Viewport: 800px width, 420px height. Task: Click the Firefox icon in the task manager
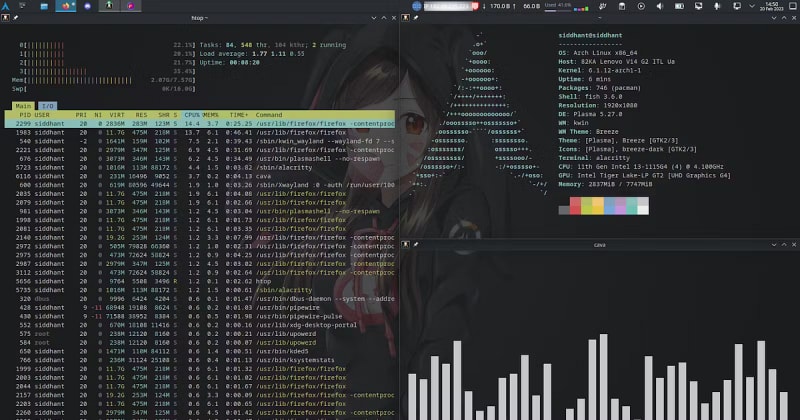coord(68,6)
